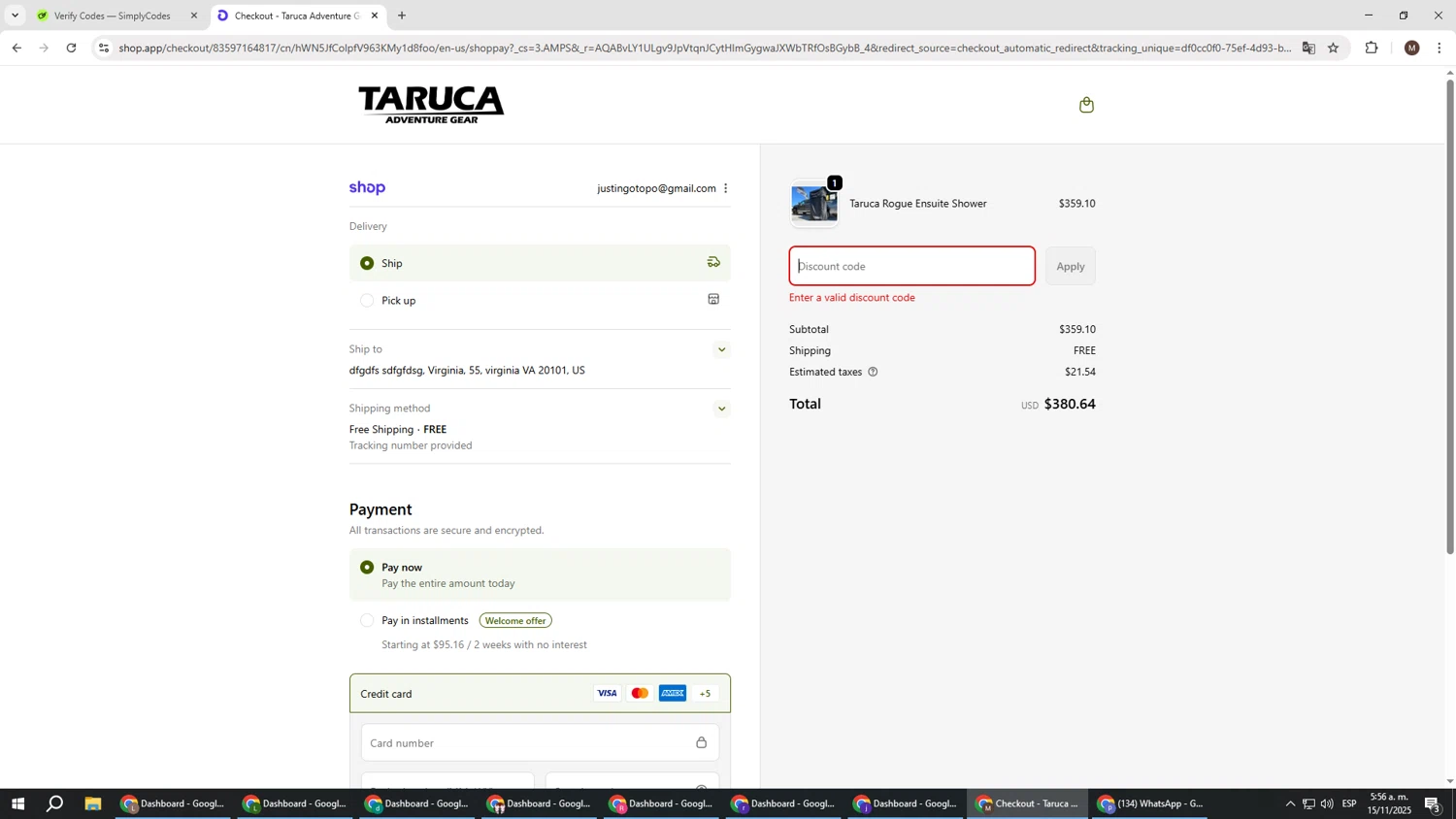The width and height of the screenshot is (1456, 819).
Task: Click the justingotopo@gmail.com email text
Action: (656, 188)
